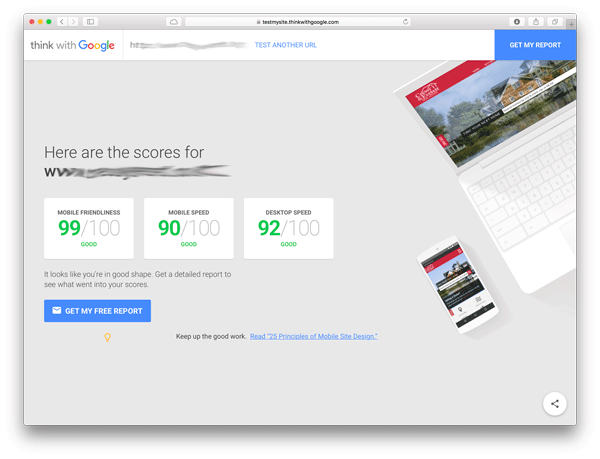Maximize the window with green button
Image resolution: width=600 pixels, height=459 pixels.
49,22
